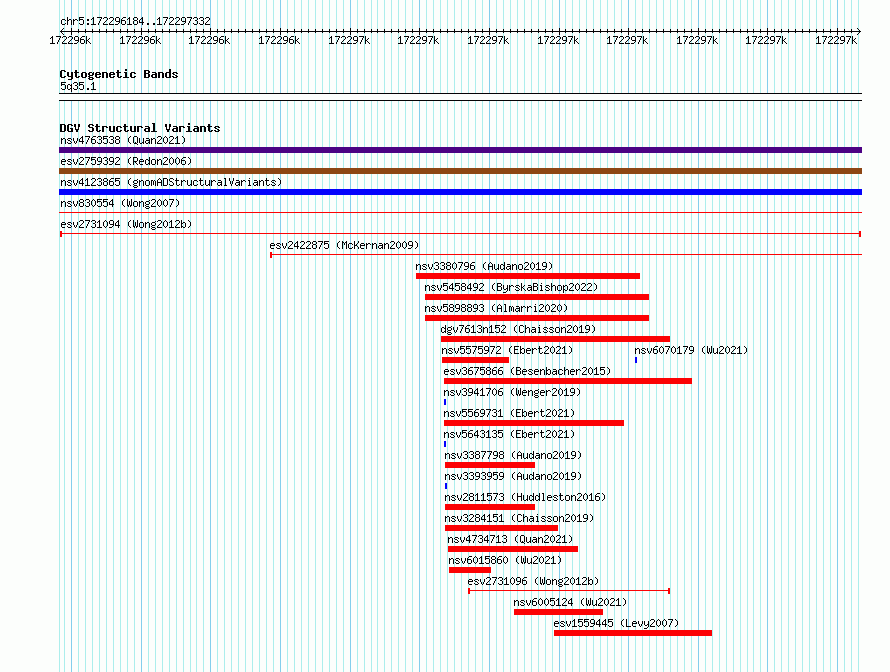Click the red esv1559445 variant bar
Viewport: 890px width, 672px height.
[x=633, y=633]
